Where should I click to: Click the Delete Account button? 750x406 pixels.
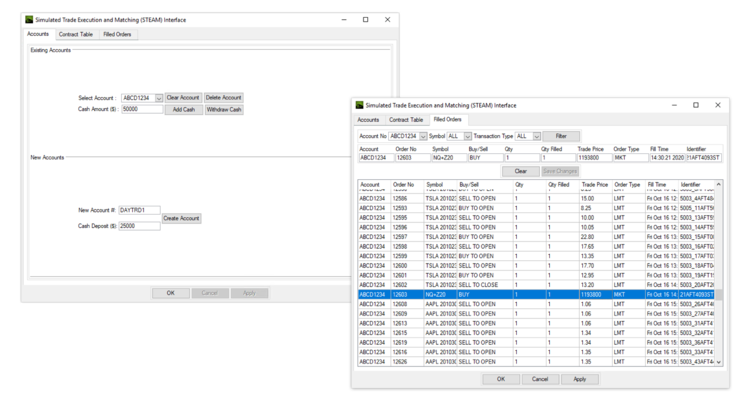click(x=224, y=98)
